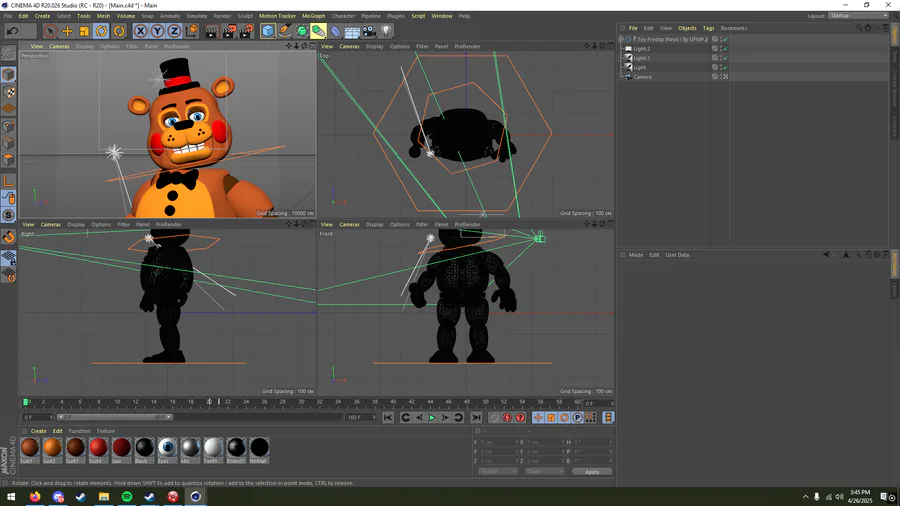Click the Record Active Objects button

pyautogui.click(x=494, y=418)
